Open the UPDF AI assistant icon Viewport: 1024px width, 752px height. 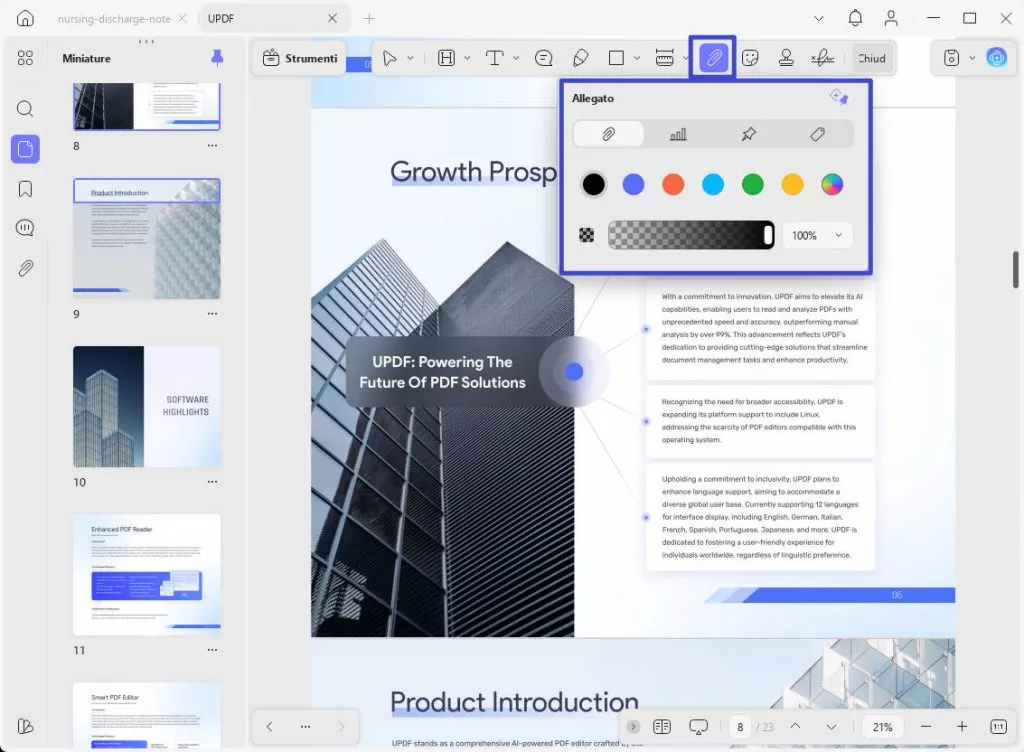tap(997, 58)
